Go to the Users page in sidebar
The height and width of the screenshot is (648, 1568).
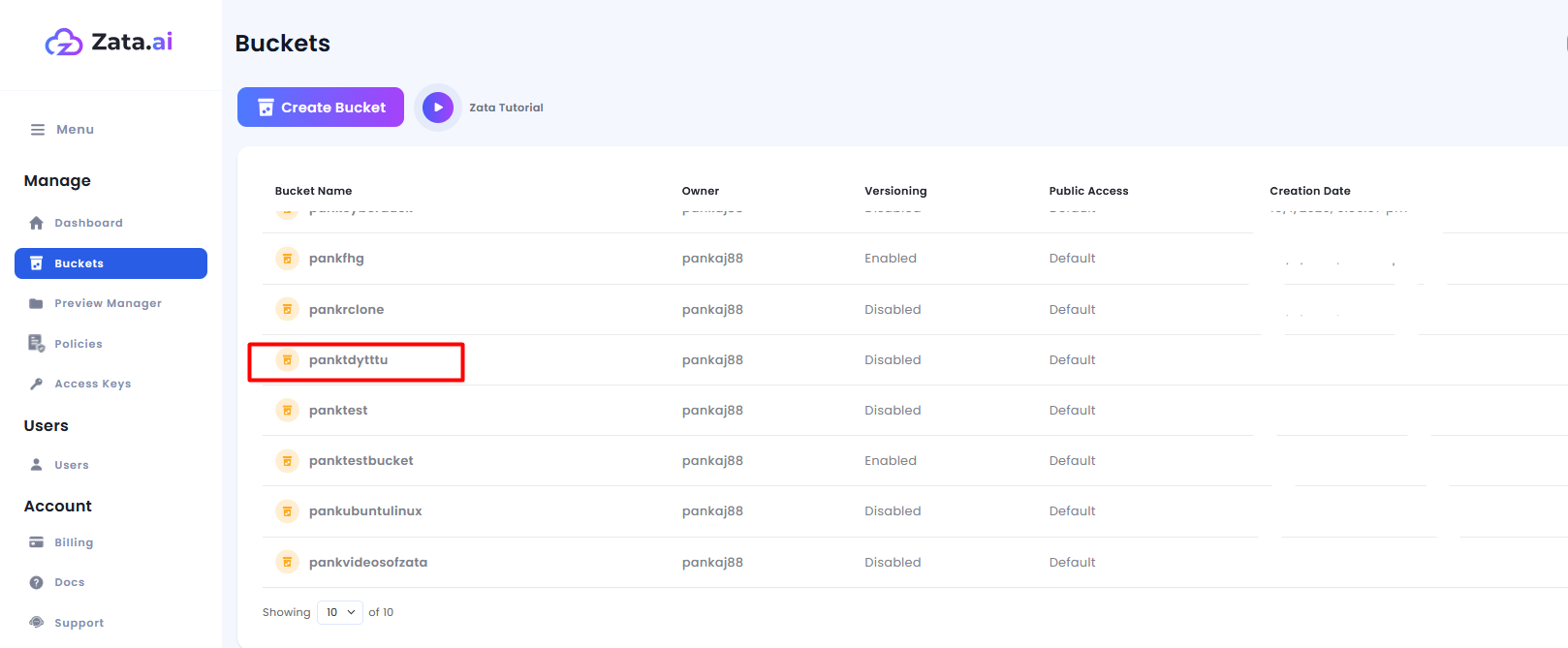click(x=71, y=465)
